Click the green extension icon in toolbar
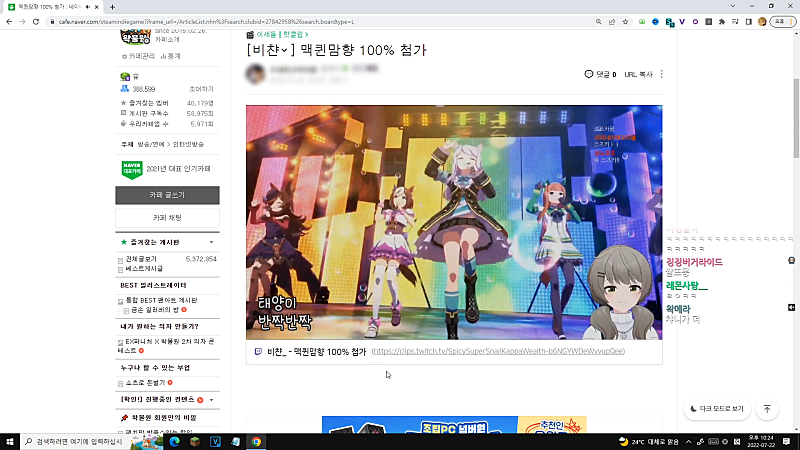The image size is (800, 450). (x=642, y=22)
